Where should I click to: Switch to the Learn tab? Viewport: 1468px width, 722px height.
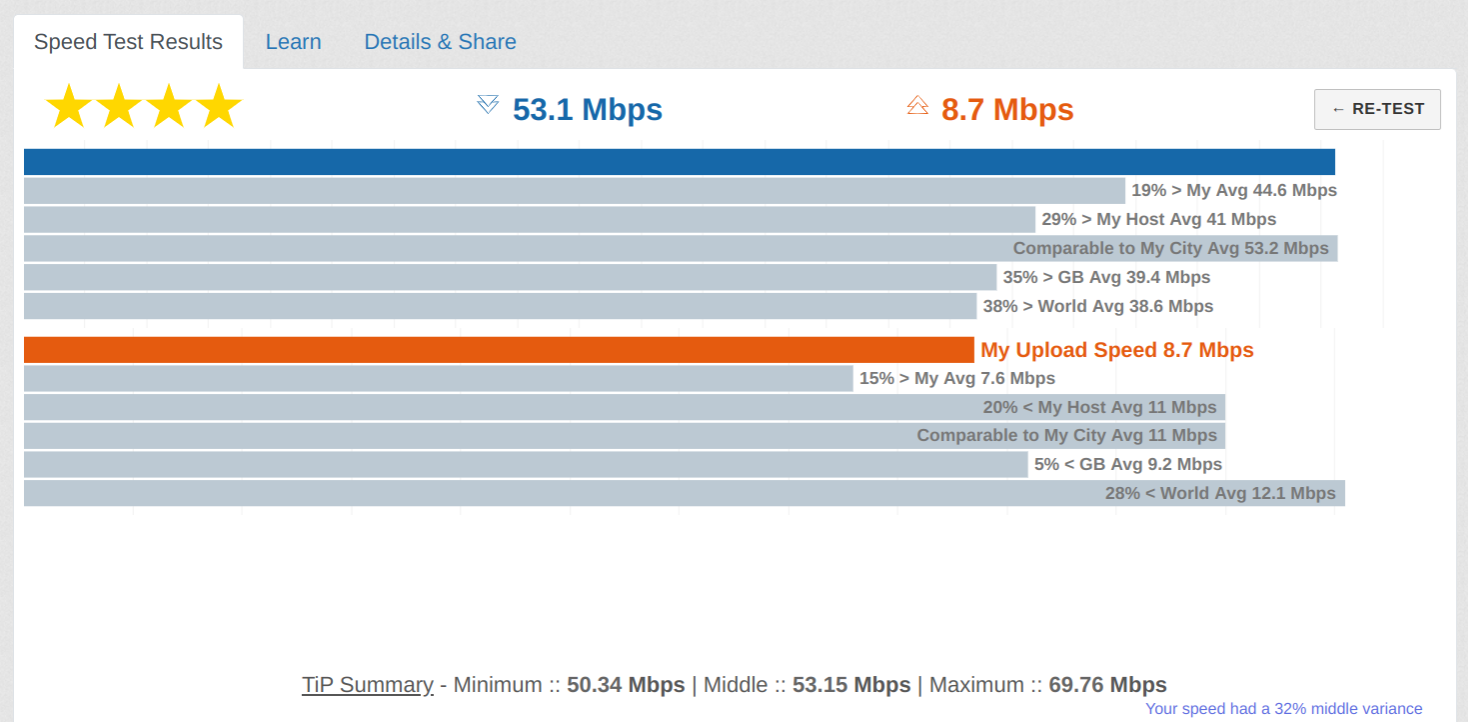point(293,42)
